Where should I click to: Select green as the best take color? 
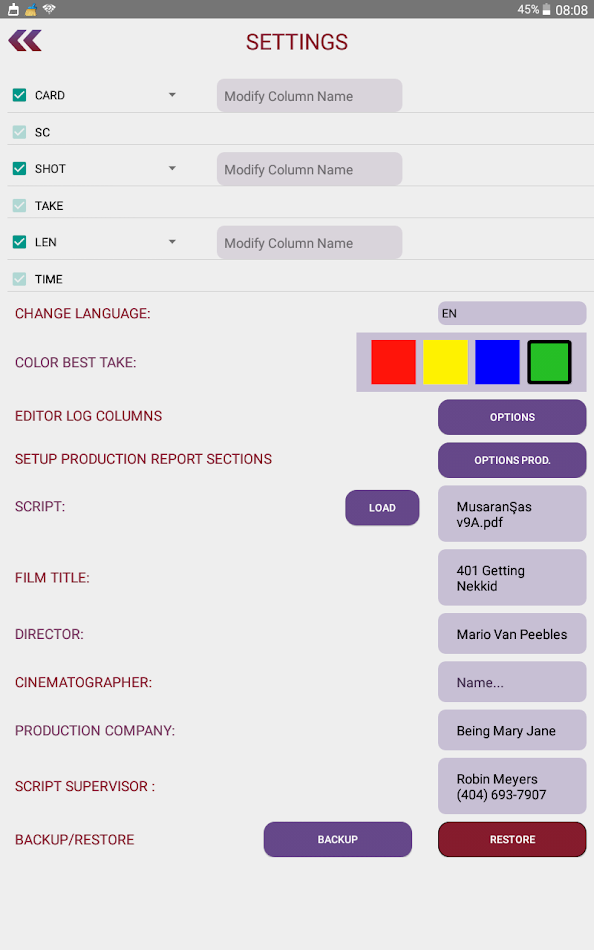(549, 362)
